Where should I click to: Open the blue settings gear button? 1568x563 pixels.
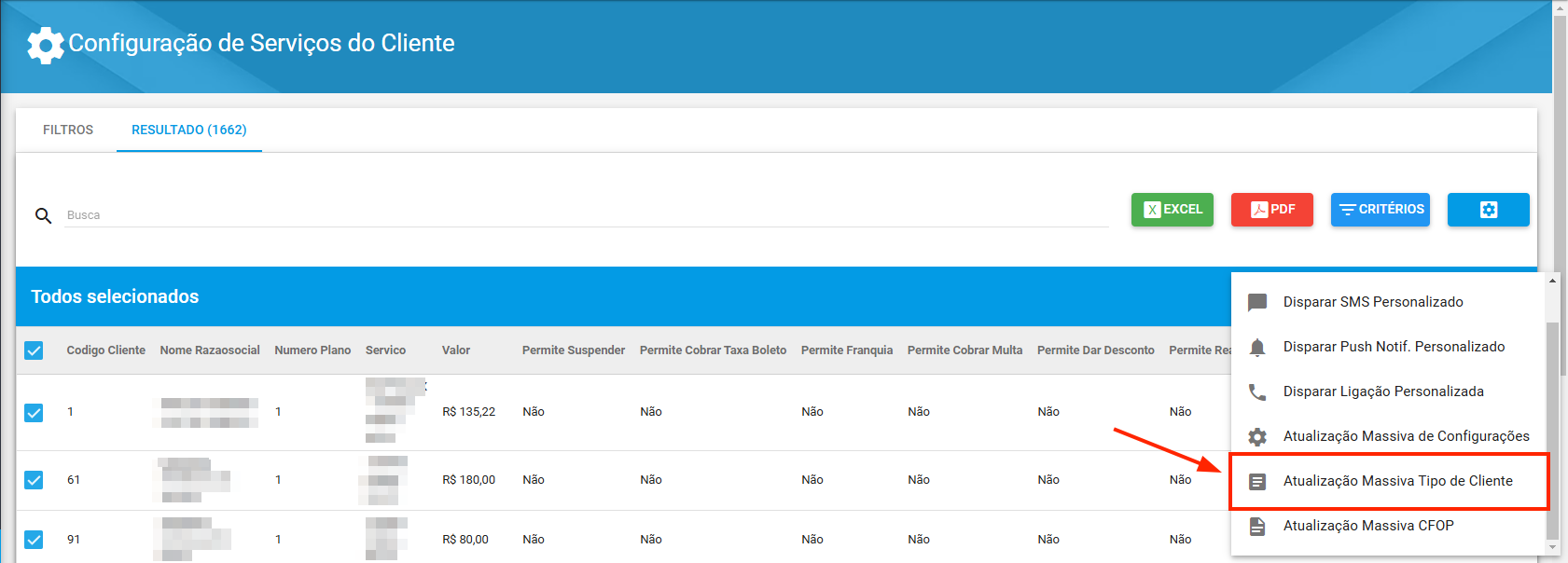pyautogui.click(x=1489, y=210)
